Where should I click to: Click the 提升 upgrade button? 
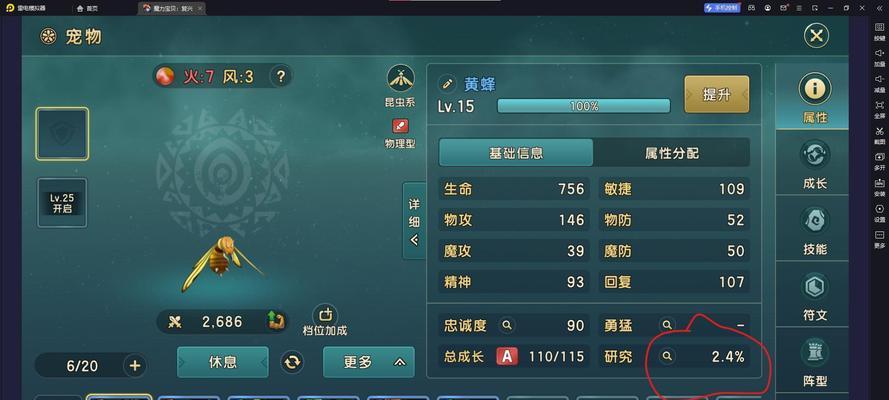[717, 95]
